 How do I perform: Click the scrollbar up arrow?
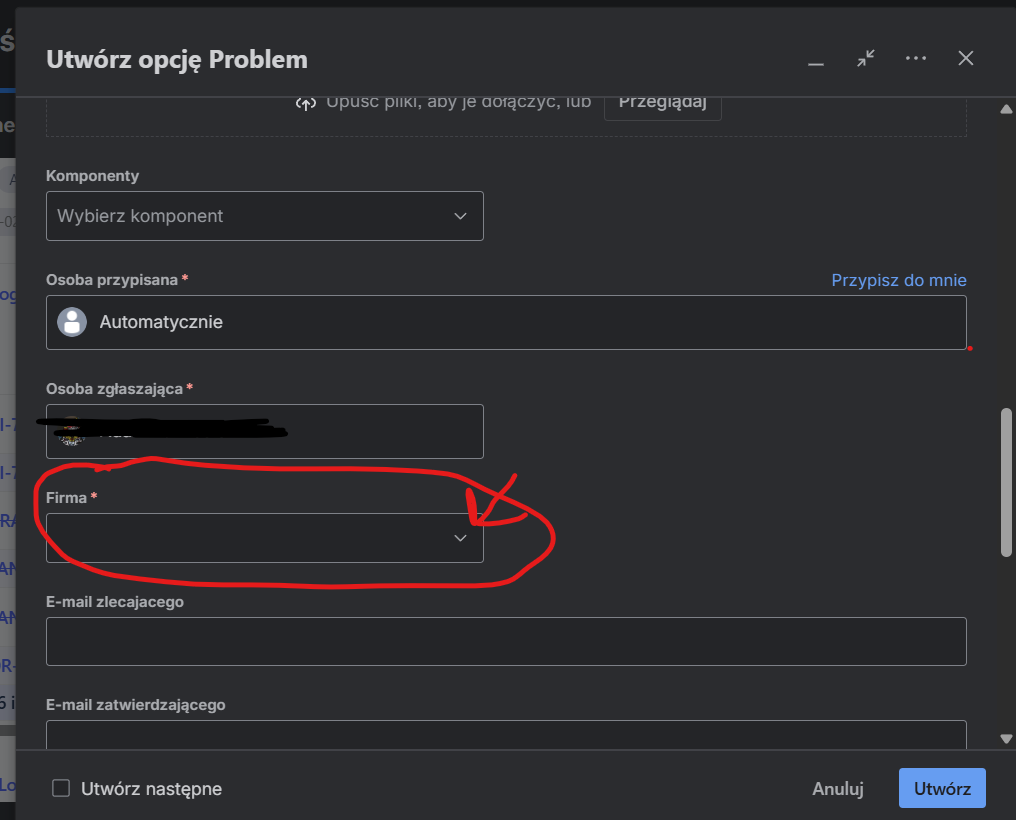point(1006,109)
